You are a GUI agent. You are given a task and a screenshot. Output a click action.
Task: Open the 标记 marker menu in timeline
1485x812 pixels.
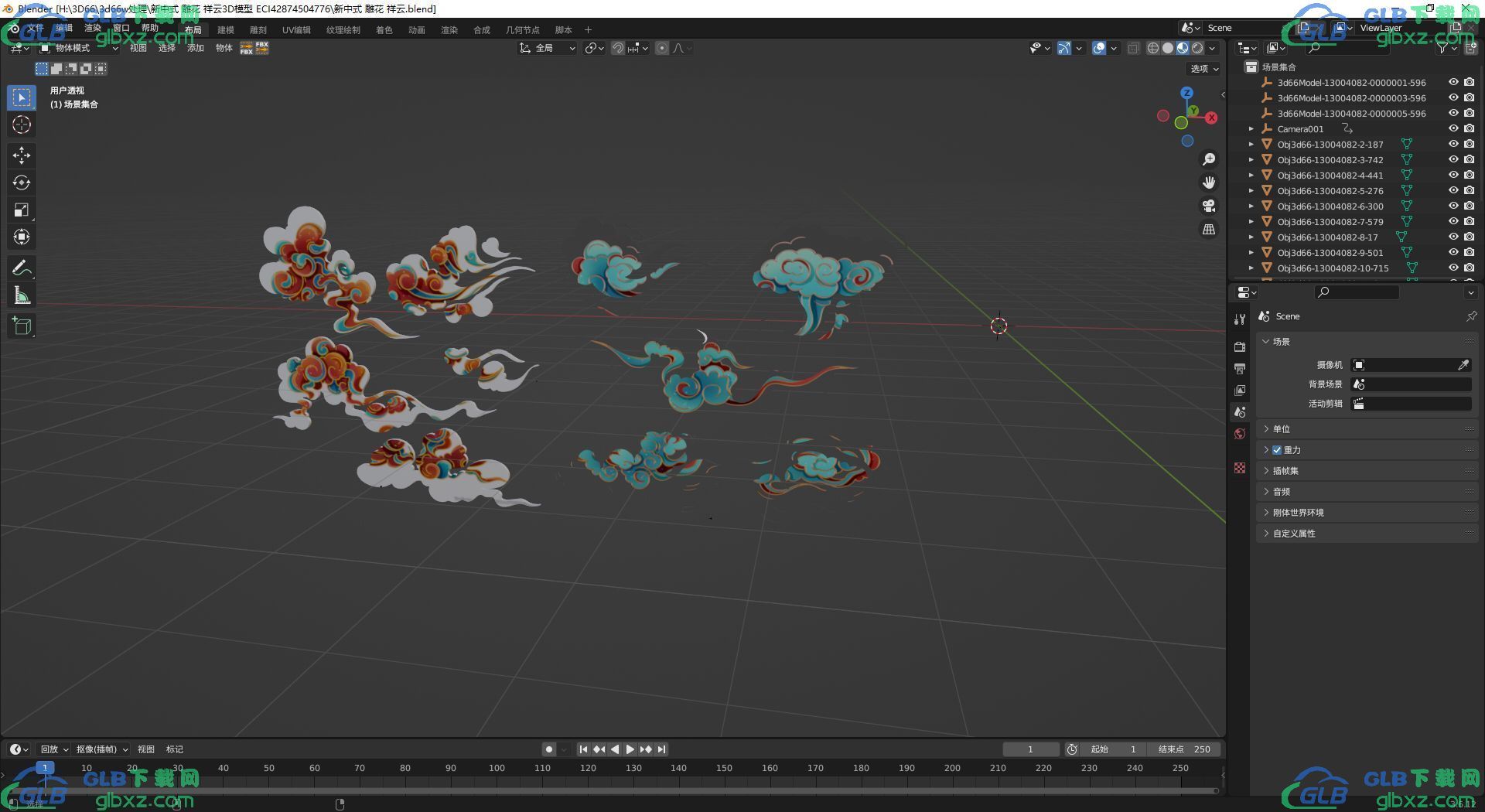[x=175, y=749]
